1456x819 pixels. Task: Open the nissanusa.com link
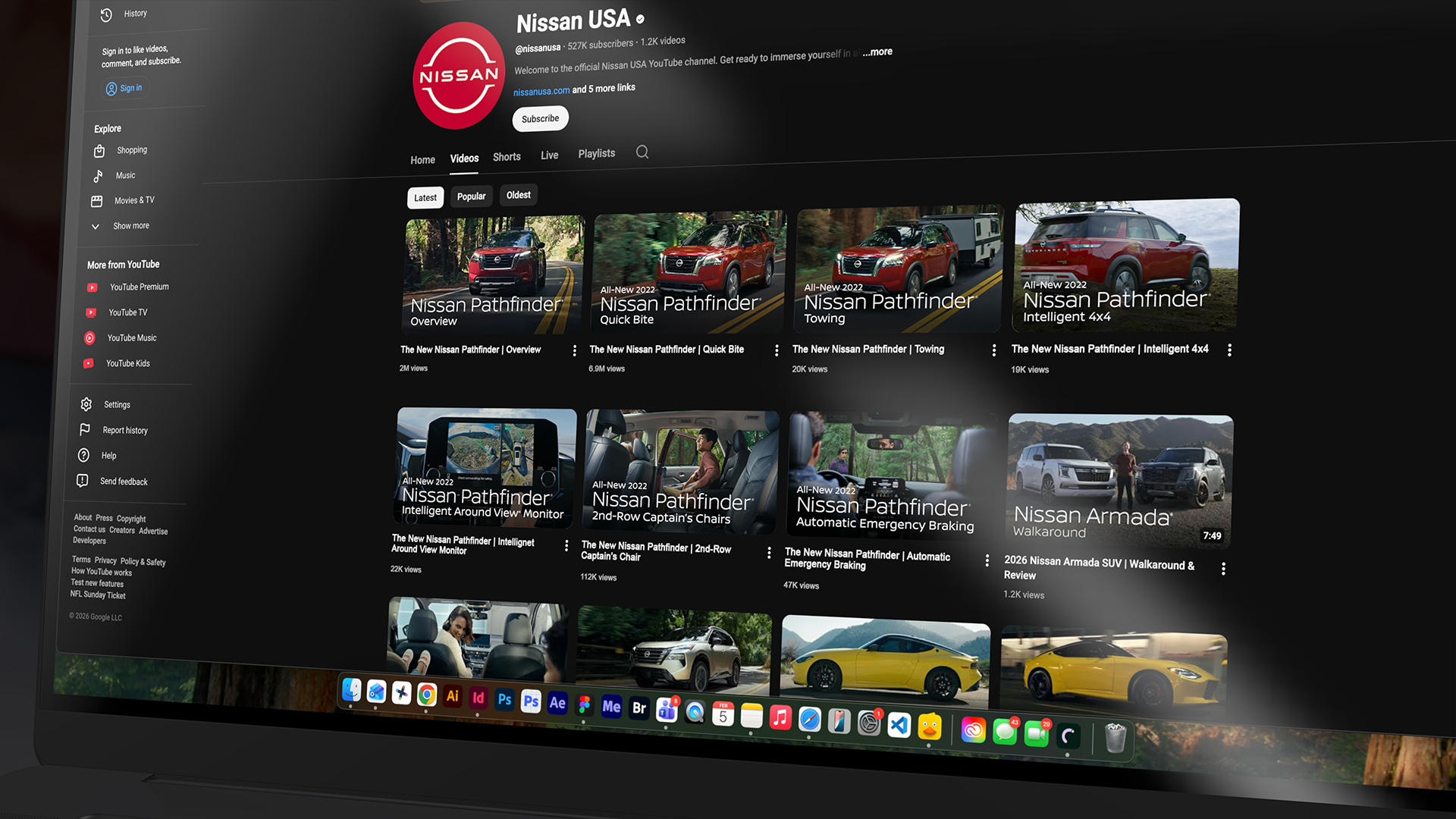[541, 91]
